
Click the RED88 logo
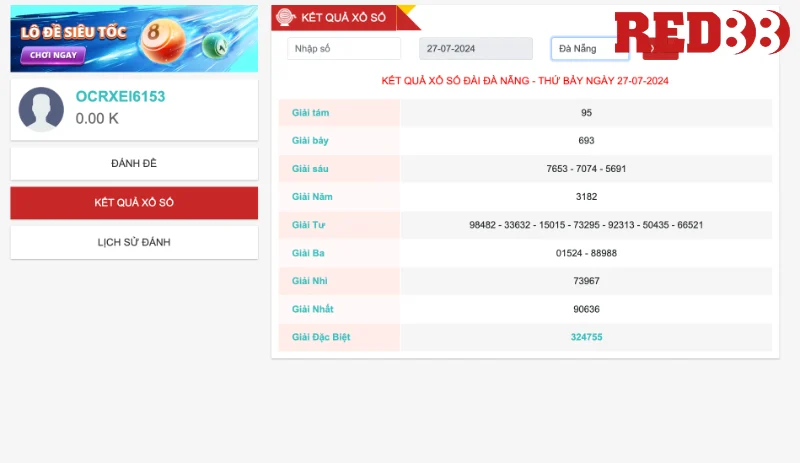[x=702, y=33]
